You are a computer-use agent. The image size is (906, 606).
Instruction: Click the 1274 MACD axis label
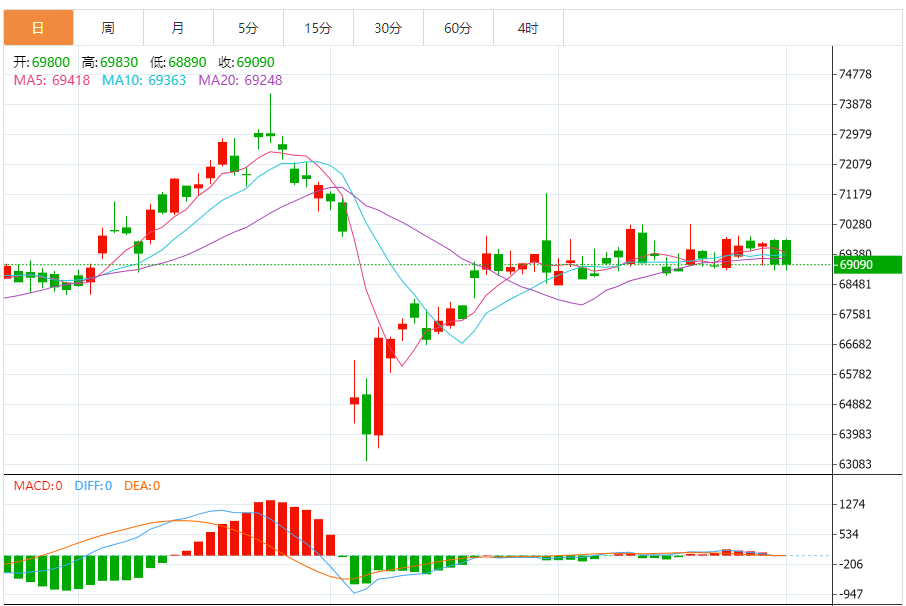(852, 504)
